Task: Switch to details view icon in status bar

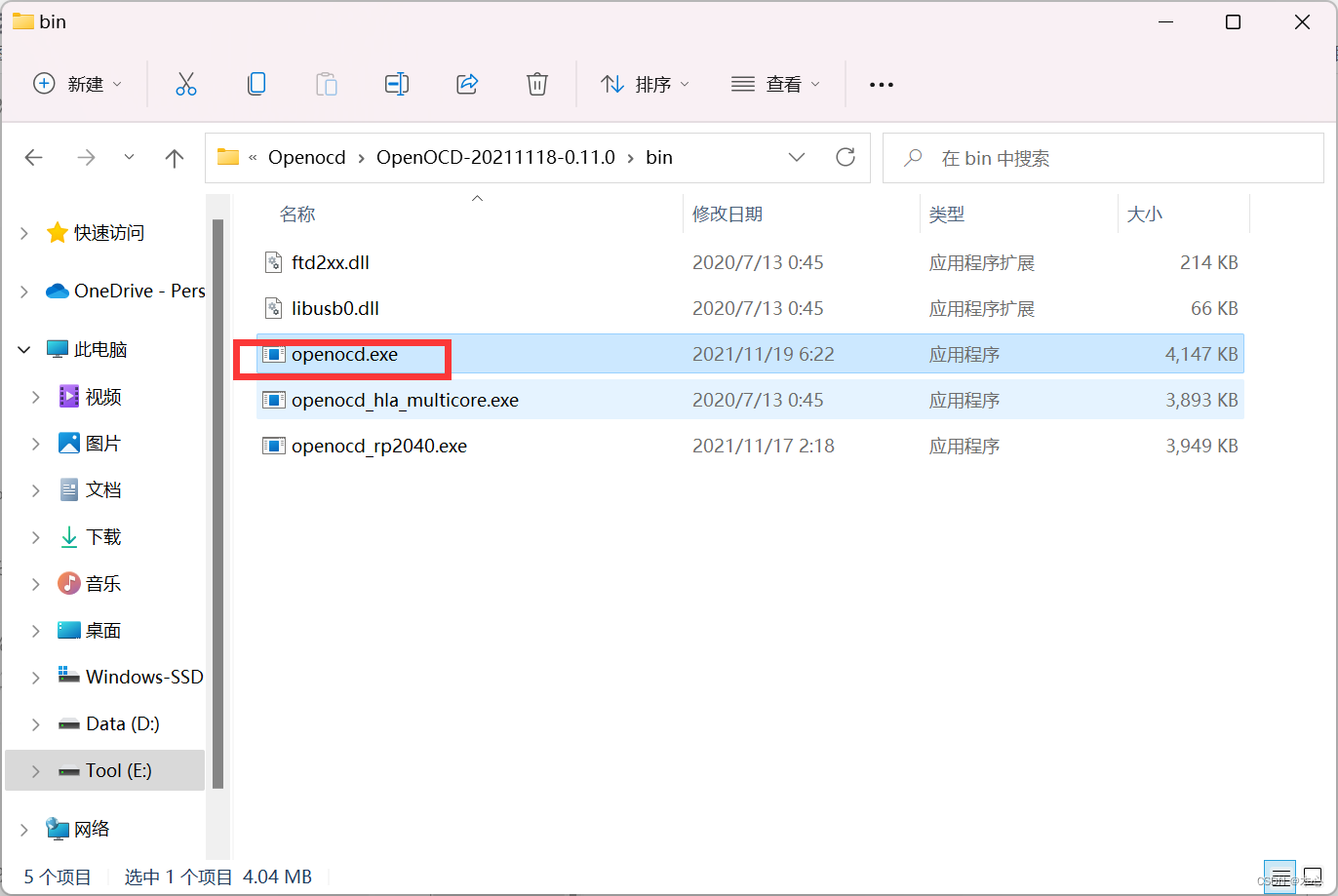Action: (1280, 876)
